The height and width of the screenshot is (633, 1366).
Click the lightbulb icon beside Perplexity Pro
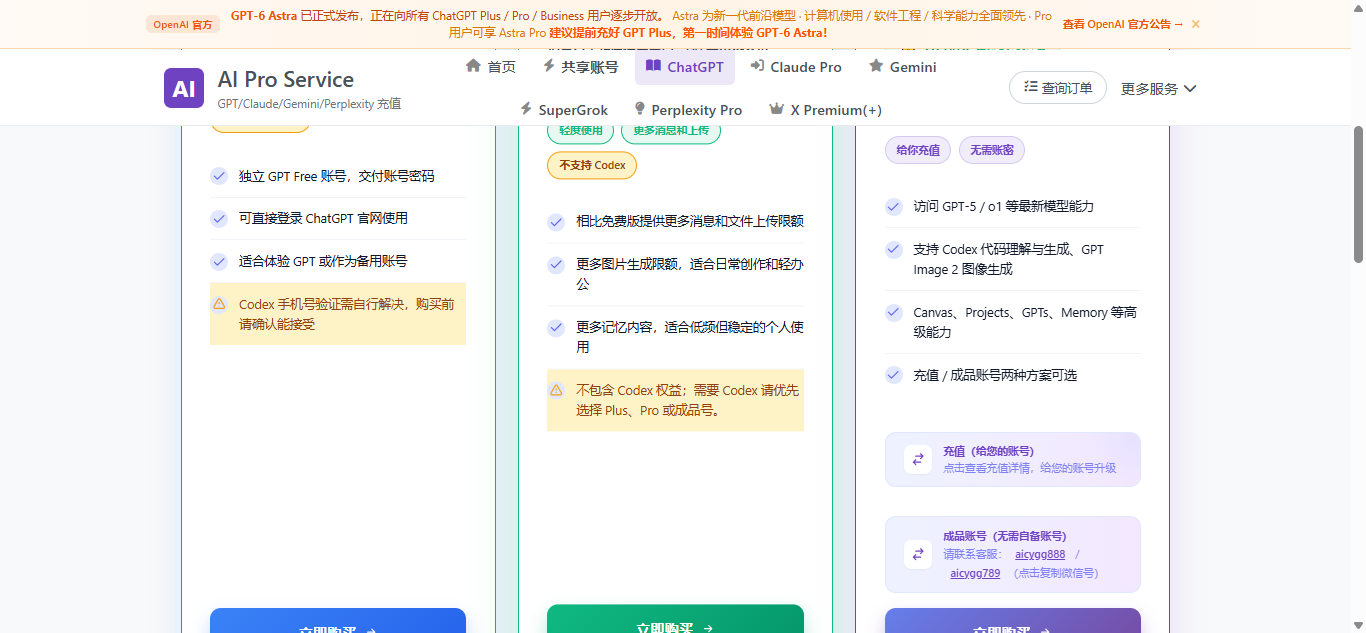click(x=640, y=109)
